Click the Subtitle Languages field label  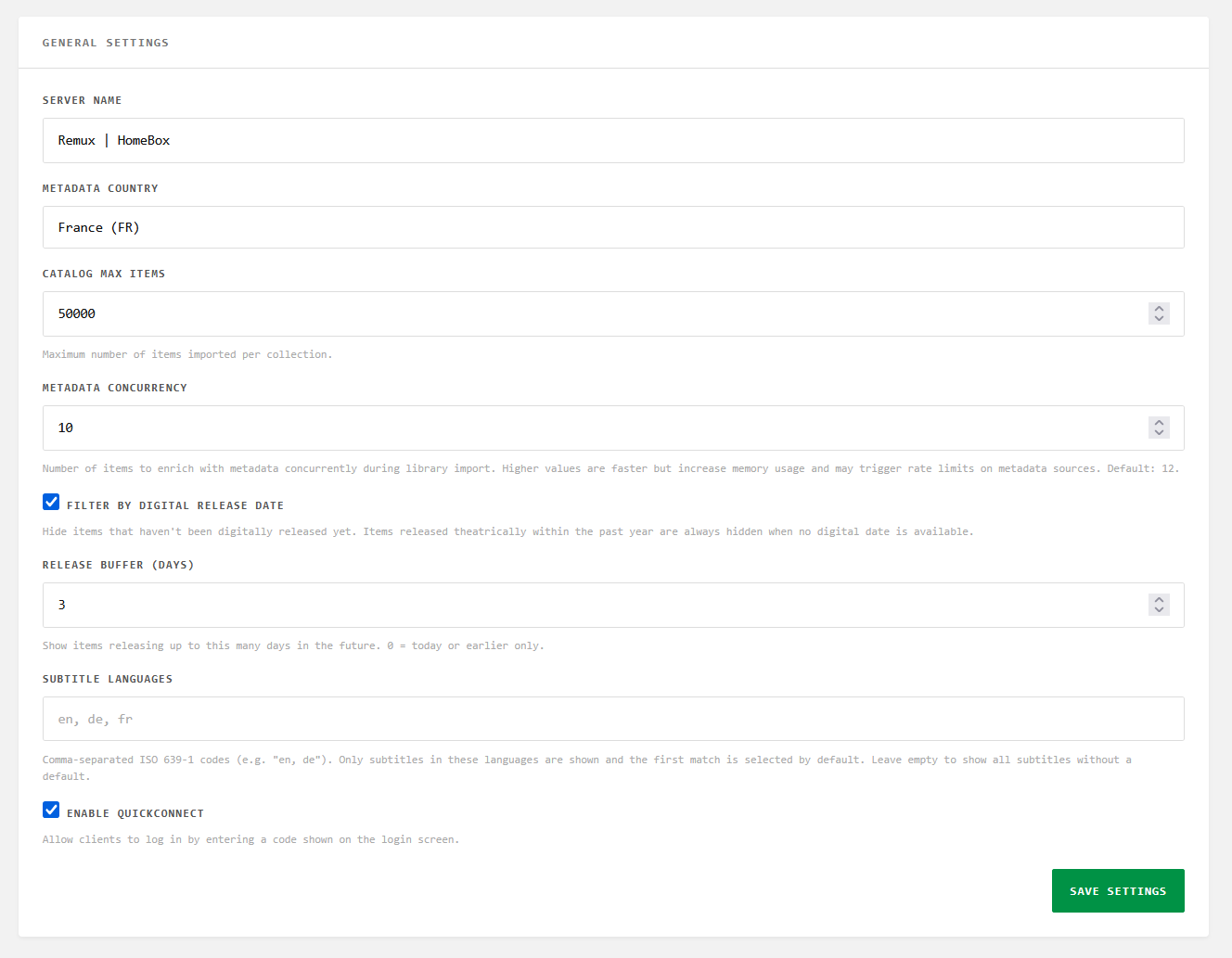(108, 679)
